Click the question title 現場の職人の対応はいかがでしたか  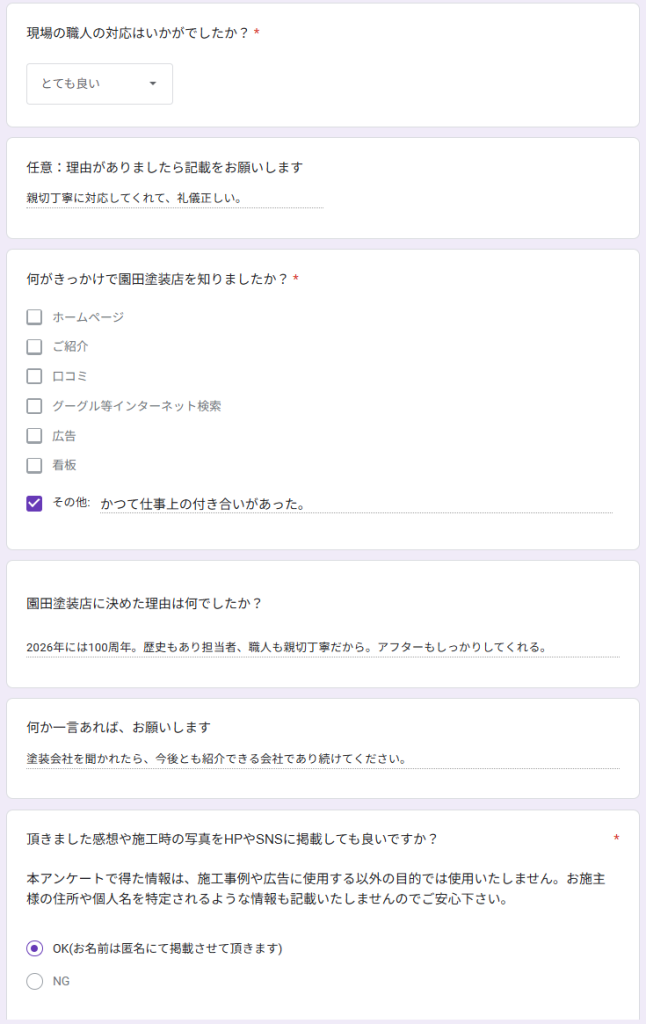tap(137, 33)
